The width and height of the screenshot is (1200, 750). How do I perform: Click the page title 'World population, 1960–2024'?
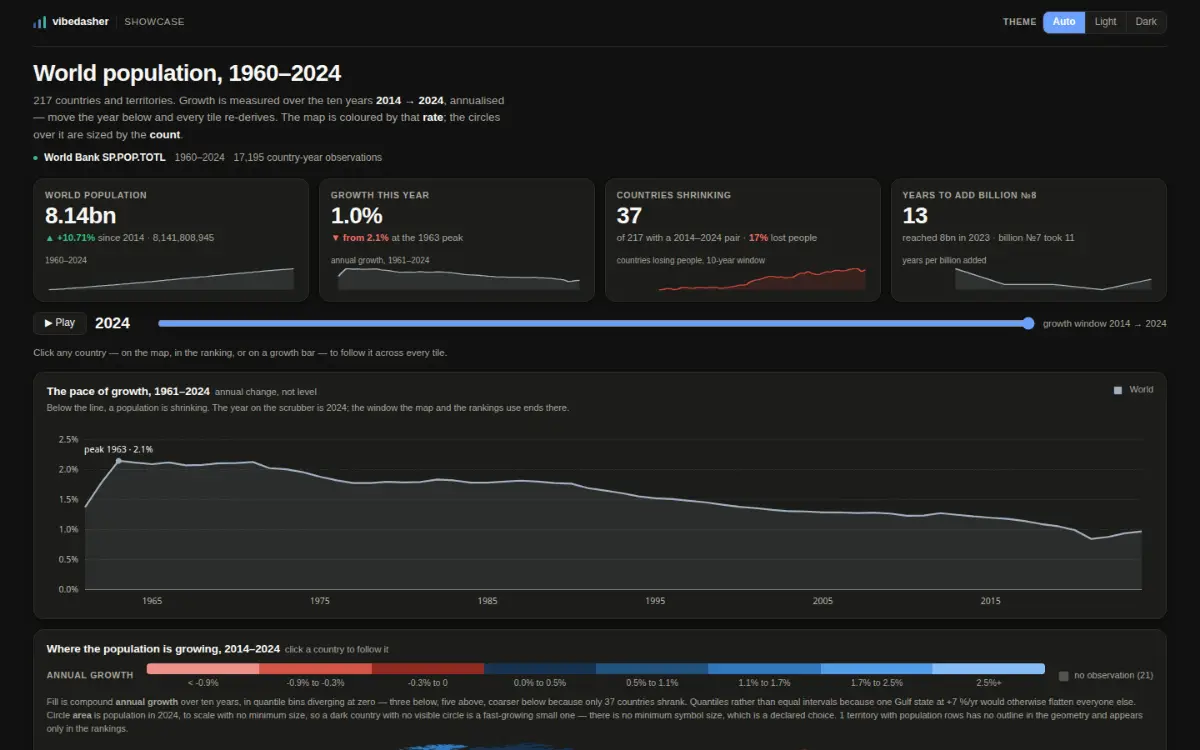(187, 73)
